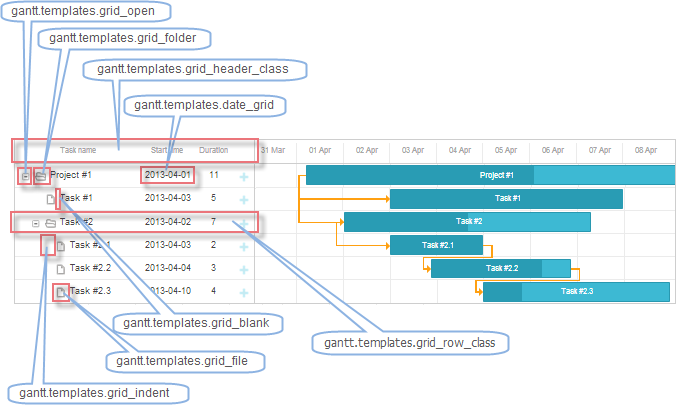Screen dimensions: 676x405
Task: Click the Task #2.2 file icon
Action: pos(61,268)
